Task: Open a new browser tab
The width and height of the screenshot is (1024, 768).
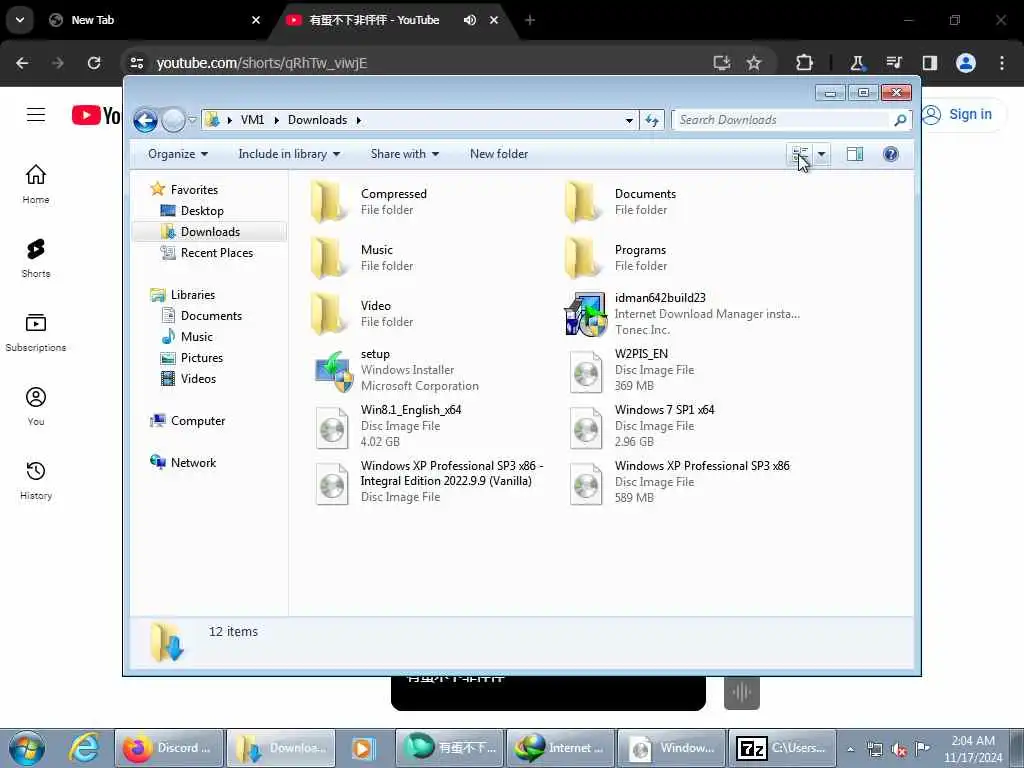Action: [x=530, y=20]
